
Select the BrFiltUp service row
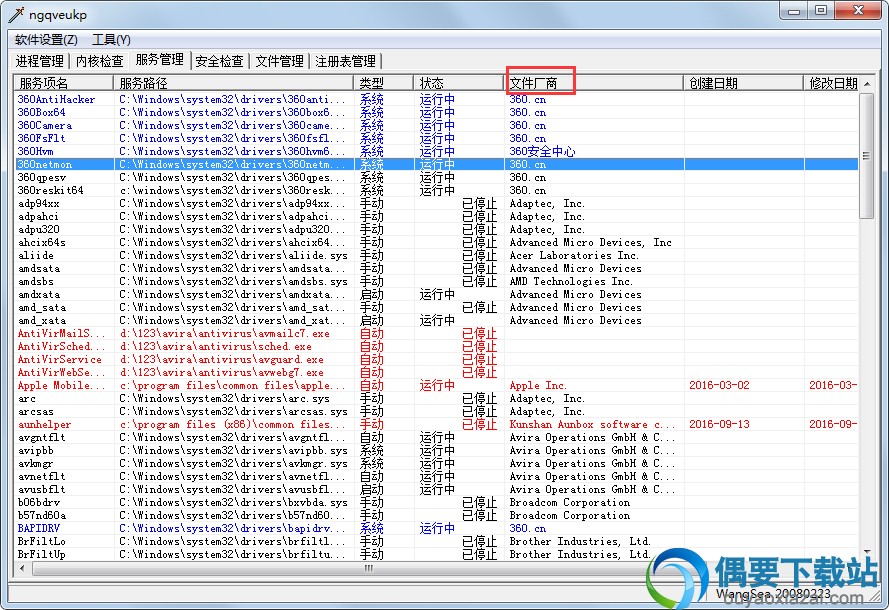[x=437, y=554]
